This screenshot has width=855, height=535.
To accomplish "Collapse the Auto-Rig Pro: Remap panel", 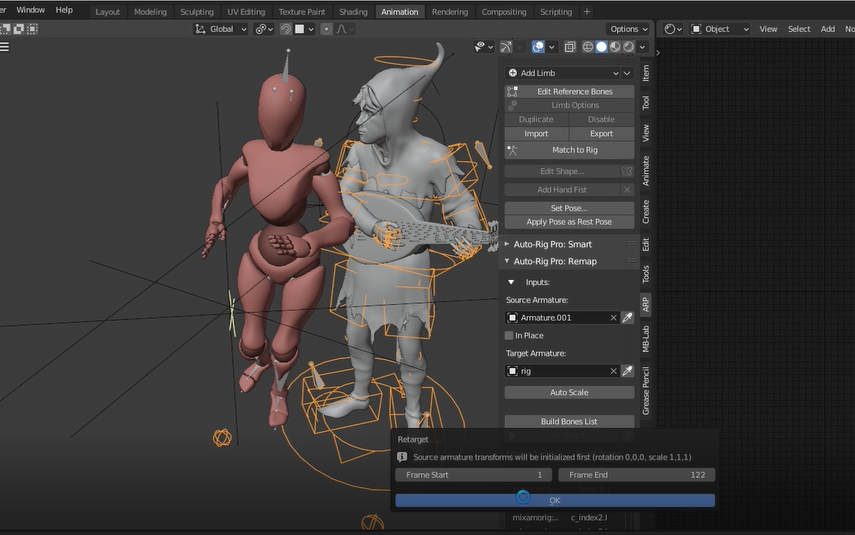I will pos(555,261).
